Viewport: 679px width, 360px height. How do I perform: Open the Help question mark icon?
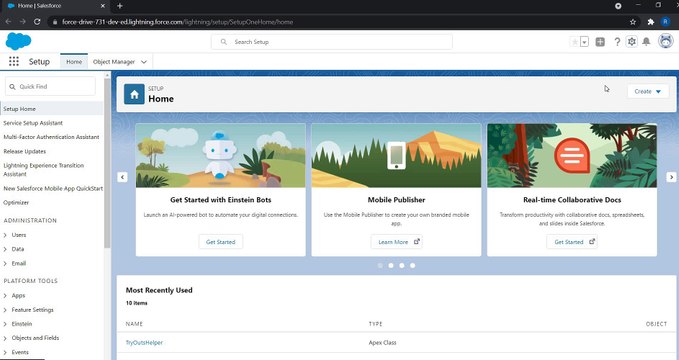(x=617, y=42)
